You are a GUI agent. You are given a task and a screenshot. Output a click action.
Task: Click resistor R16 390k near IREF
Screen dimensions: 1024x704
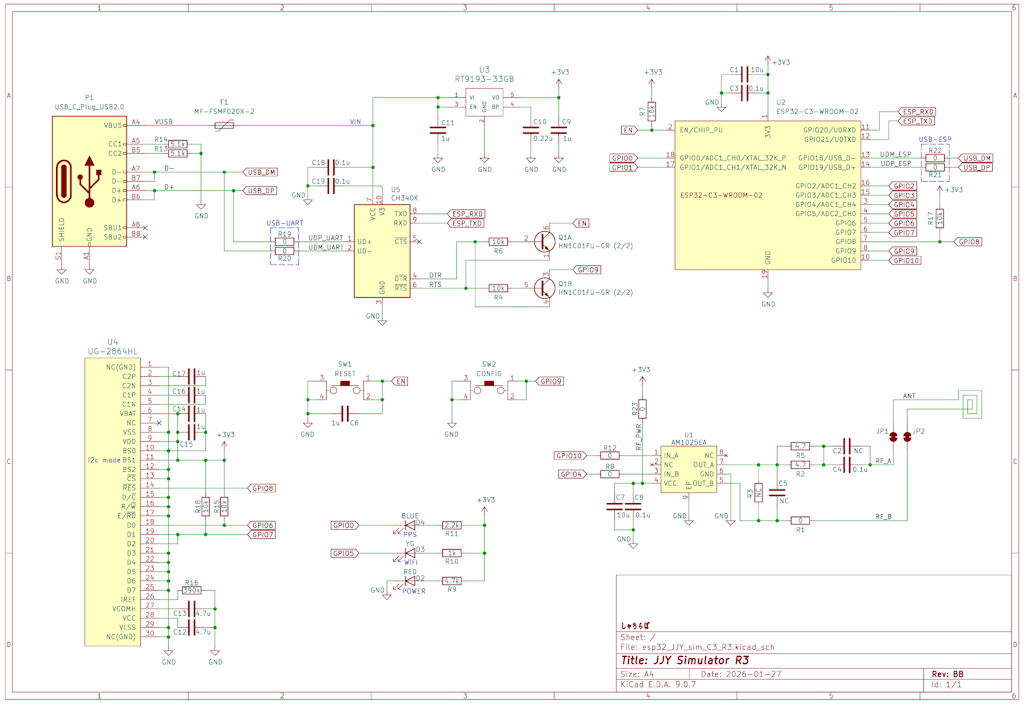[x=192, y=591]
